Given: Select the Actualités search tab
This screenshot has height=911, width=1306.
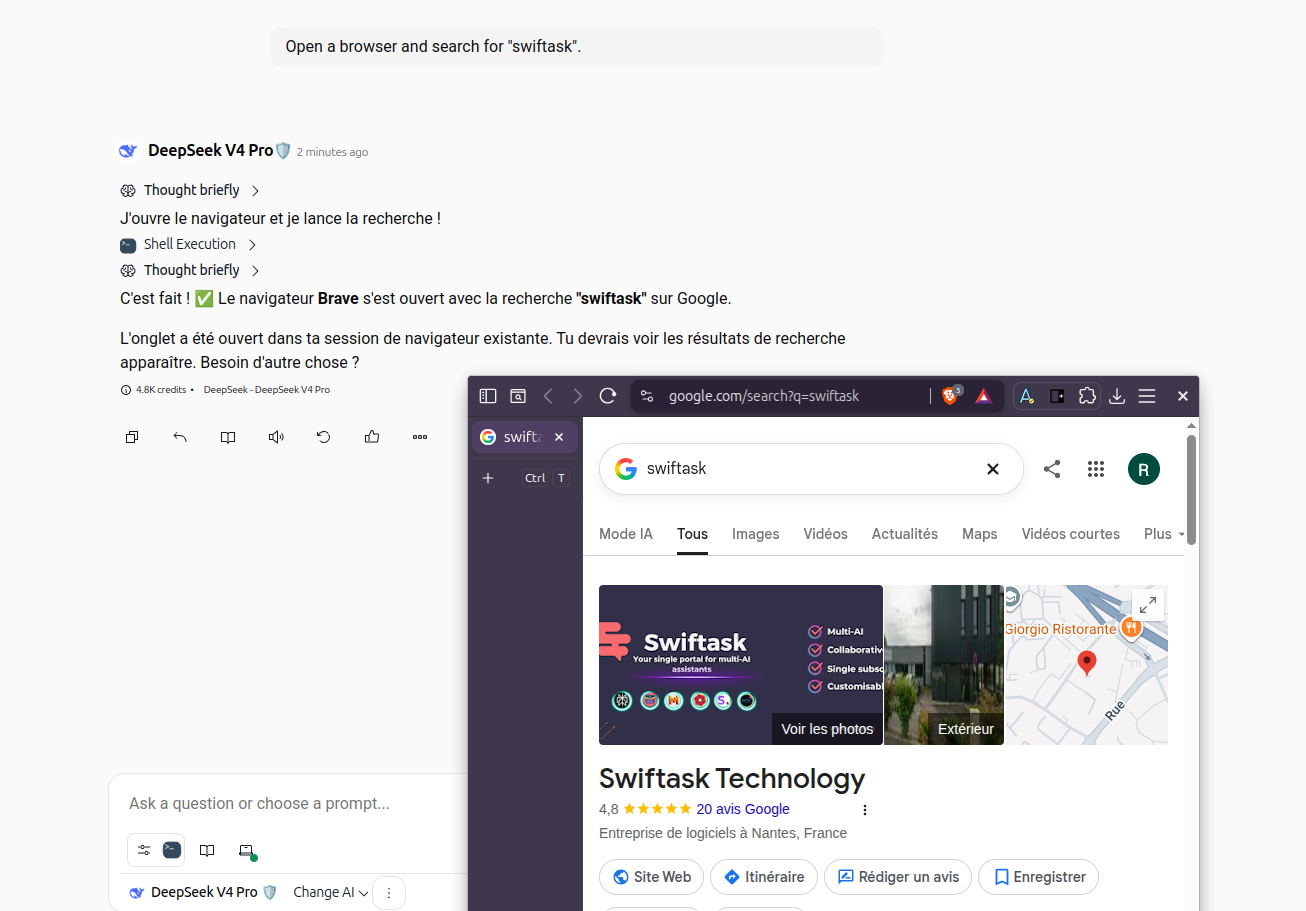Looking at the screenshot, I should (x=905, y=534).
